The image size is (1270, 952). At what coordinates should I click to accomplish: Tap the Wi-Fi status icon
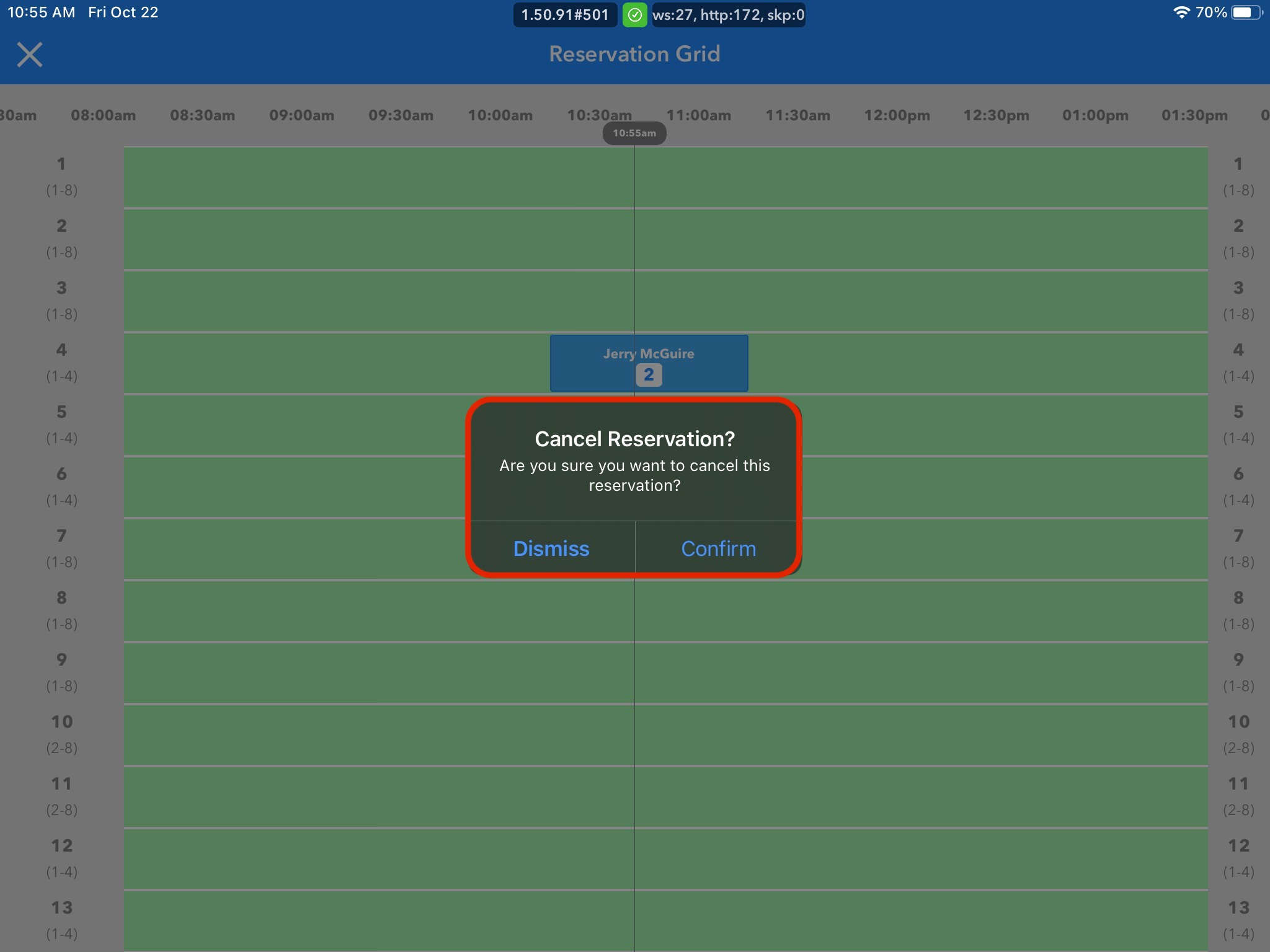tap(1181, 12)
